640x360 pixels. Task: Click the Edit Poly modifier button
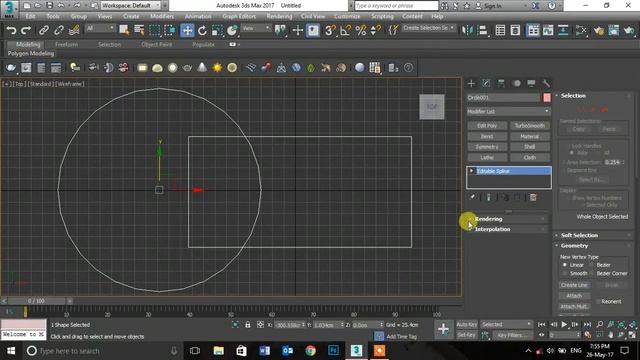[487, 126]
